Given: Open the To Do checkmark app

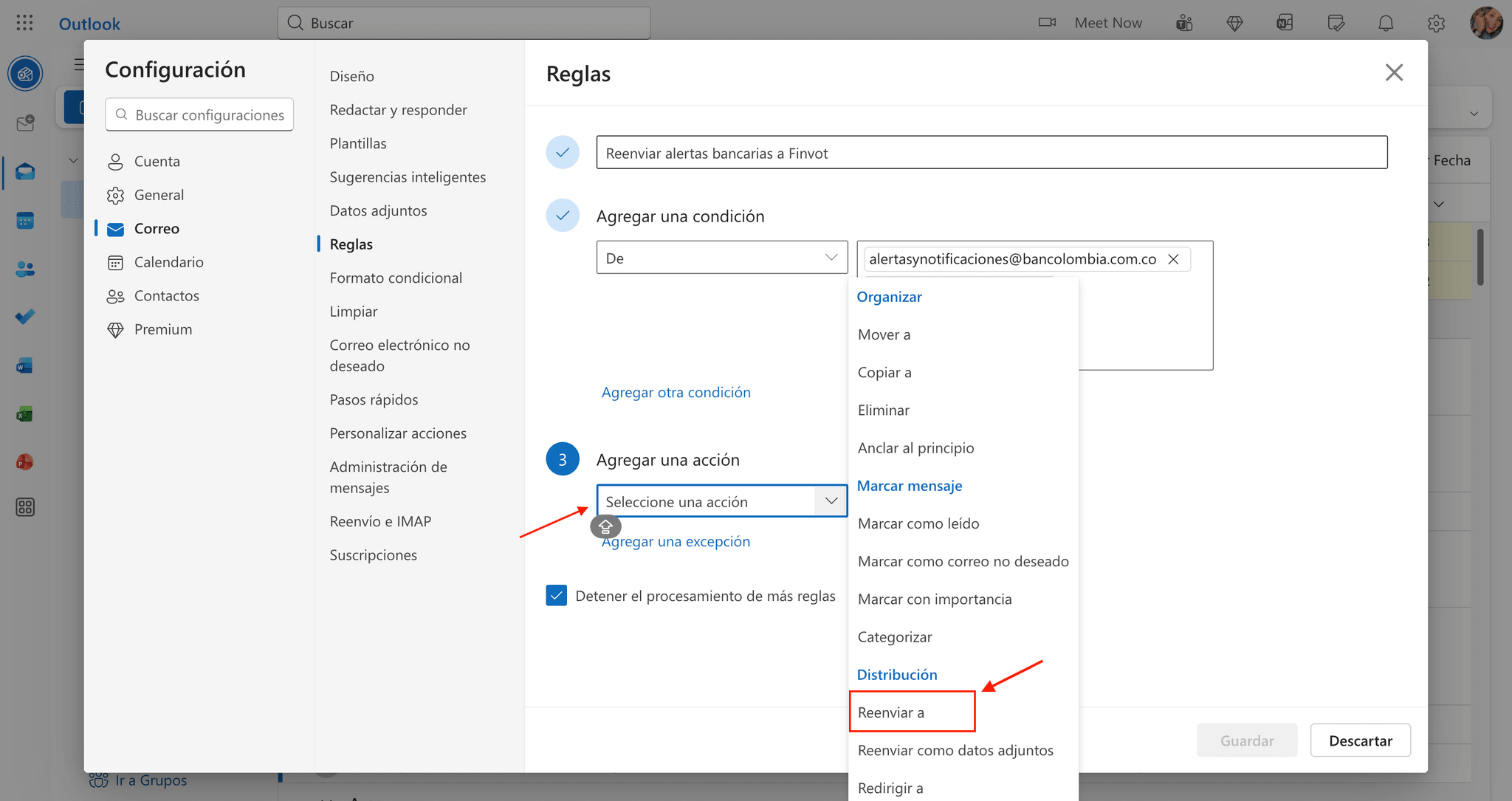Looking at the screenshot, I should (x=25, y=317).
